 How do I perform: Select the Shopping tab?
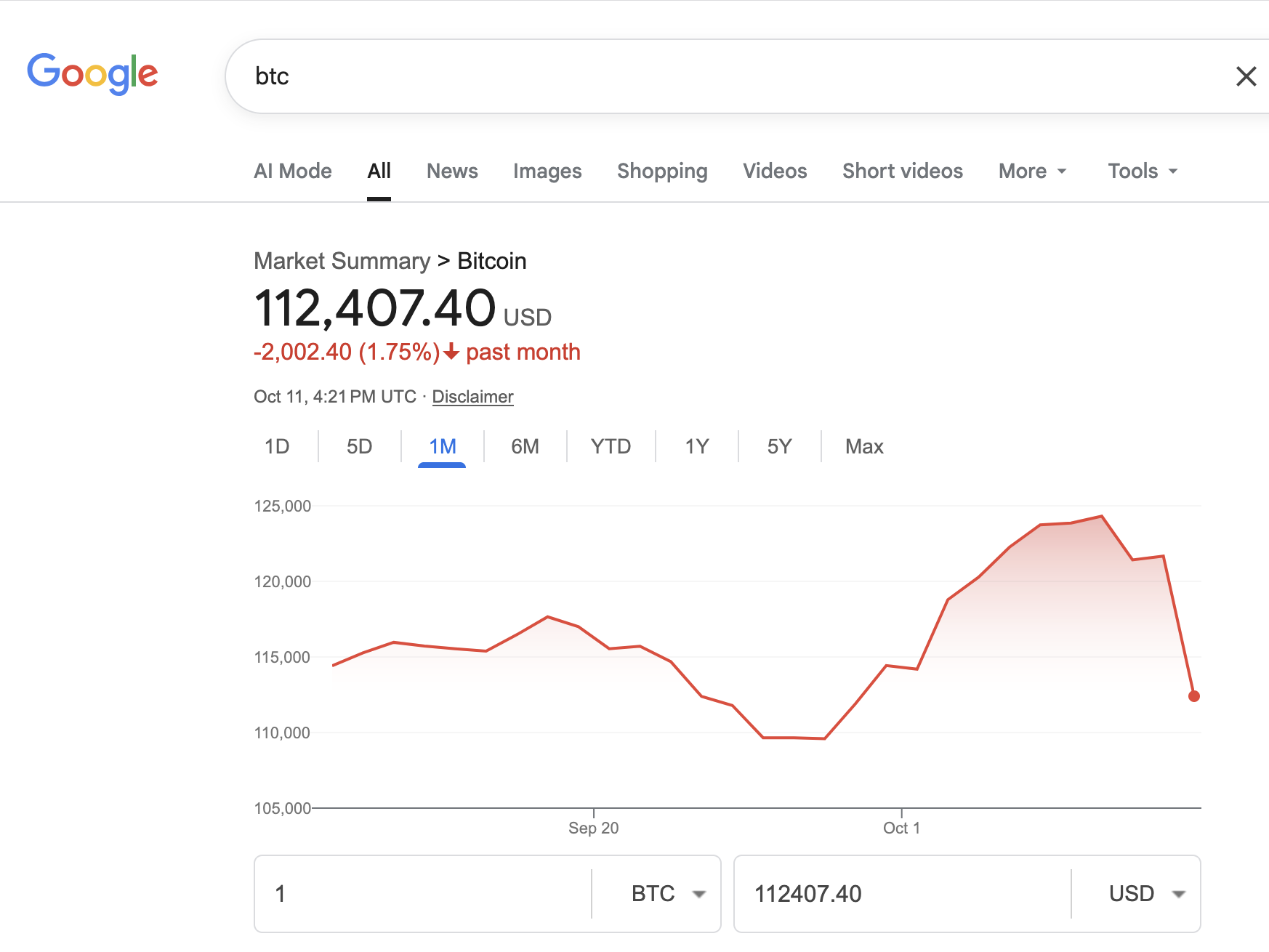pos(662,171)
